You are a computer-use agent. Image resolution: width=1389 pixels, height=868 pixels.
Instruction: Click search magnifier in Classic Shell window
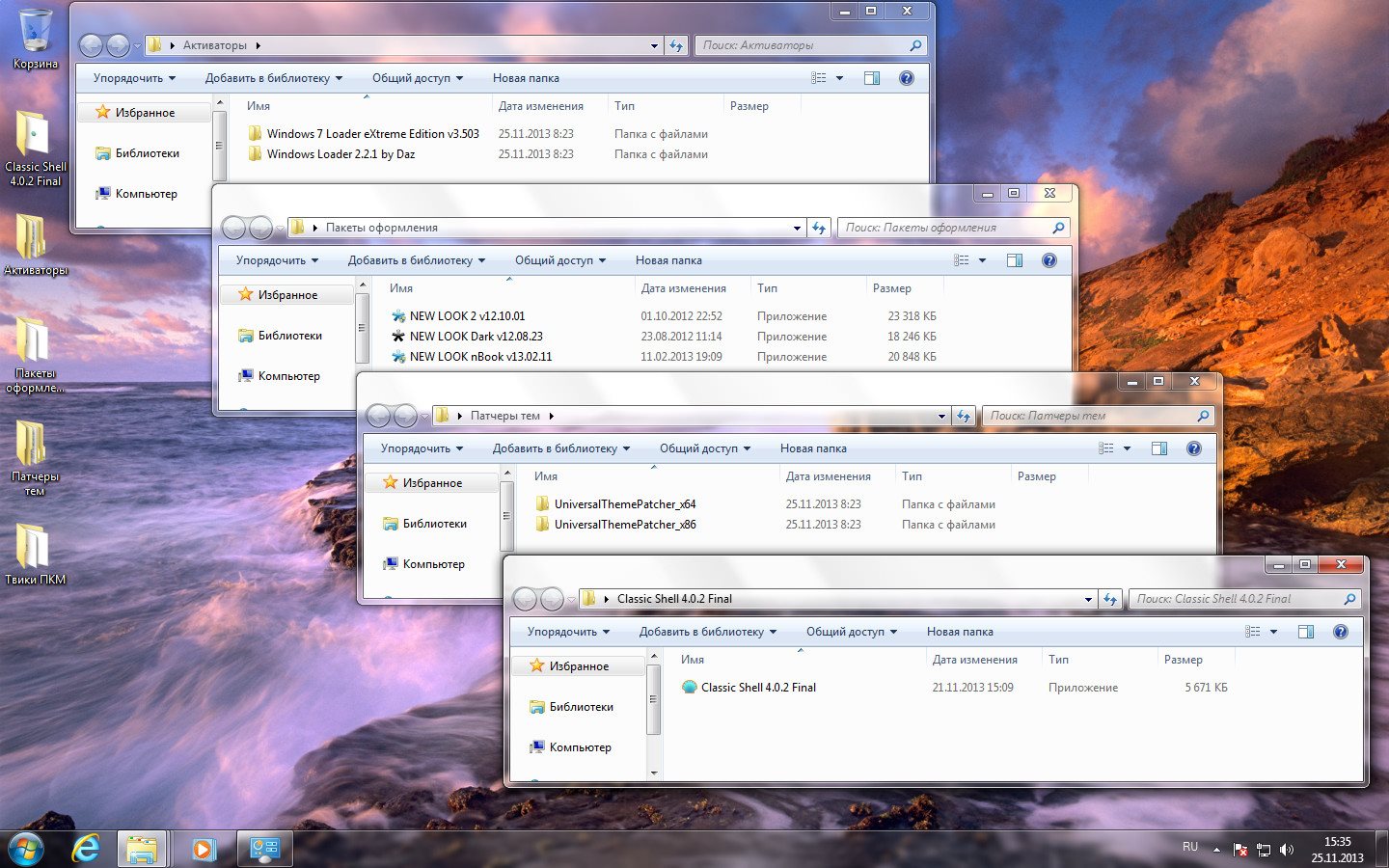point(1349,599)
